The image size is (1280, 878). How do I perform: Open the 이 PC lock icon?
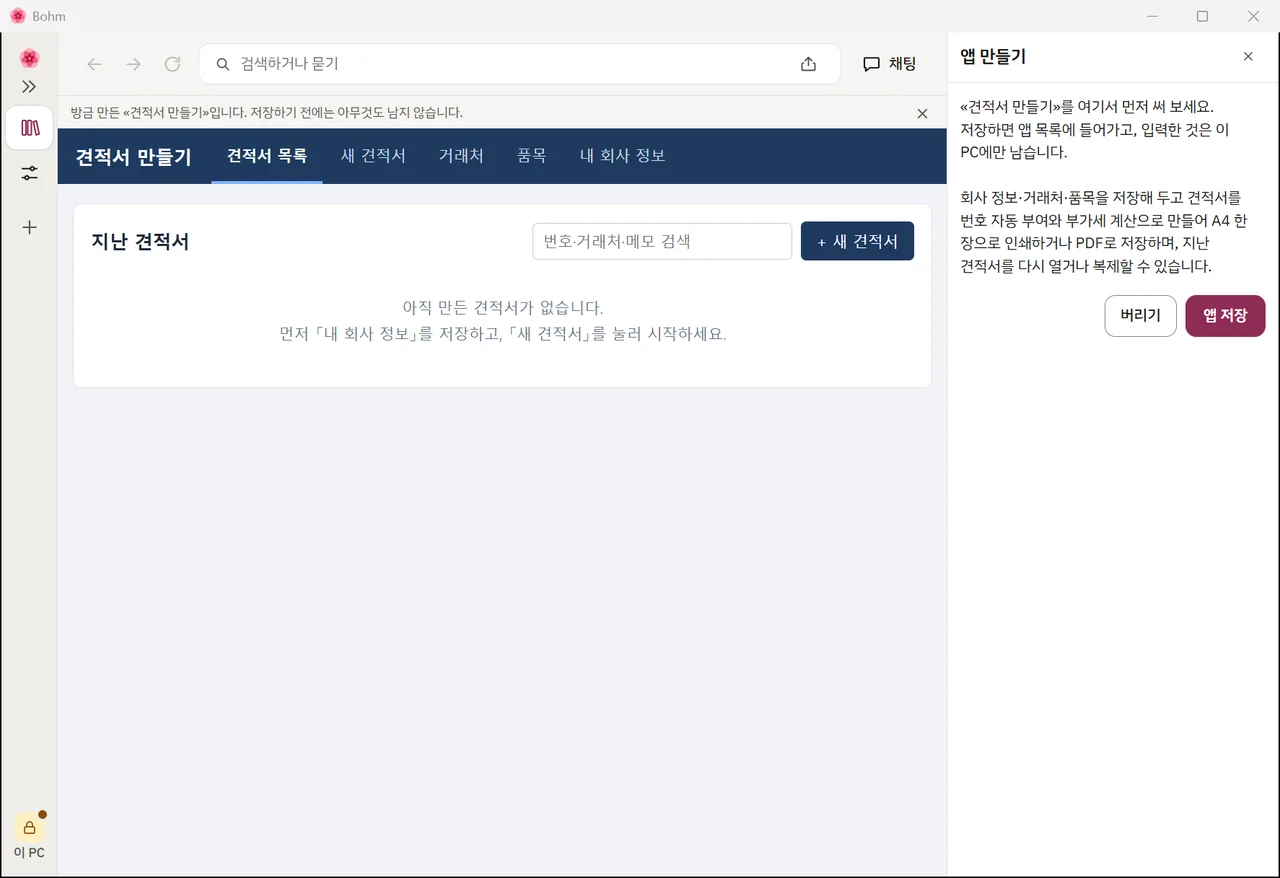29,827
